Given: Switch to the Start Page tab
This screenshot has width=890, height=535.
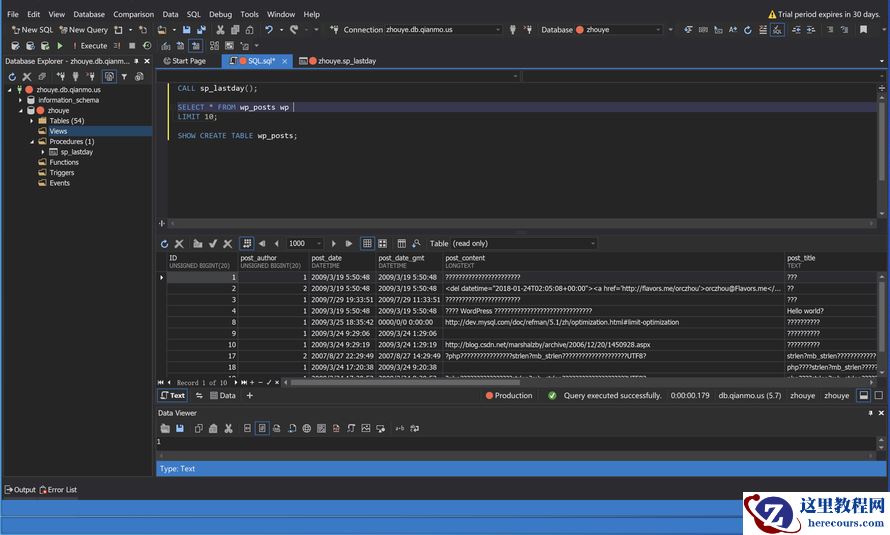Looking at the screenshot, I should click(x=183, y=61).
